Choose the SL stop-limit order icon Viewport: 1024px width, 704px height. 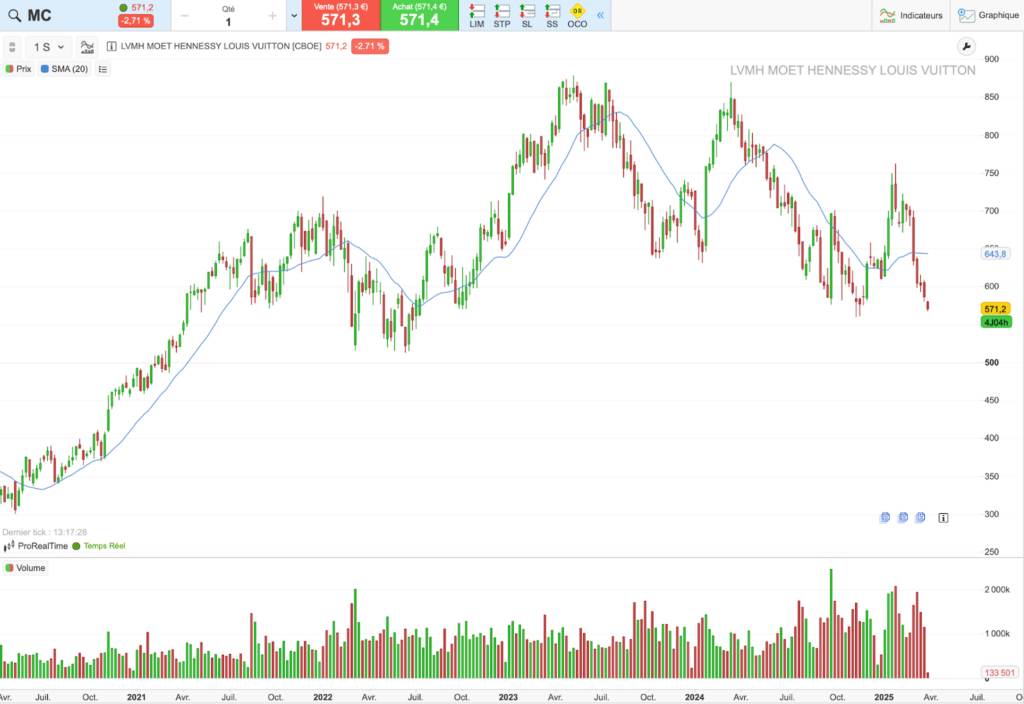[527, 16]
